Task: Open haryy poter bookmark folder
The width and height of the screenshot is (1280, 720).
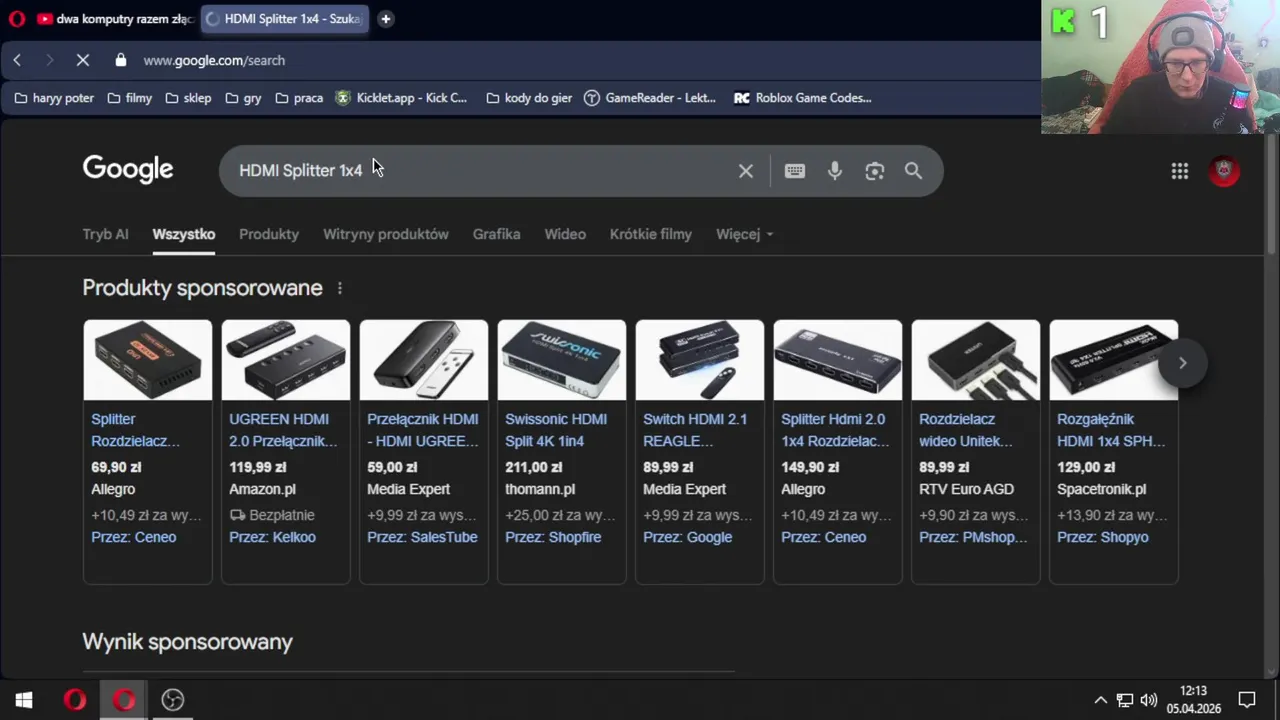Action: [x=54, y=98]
